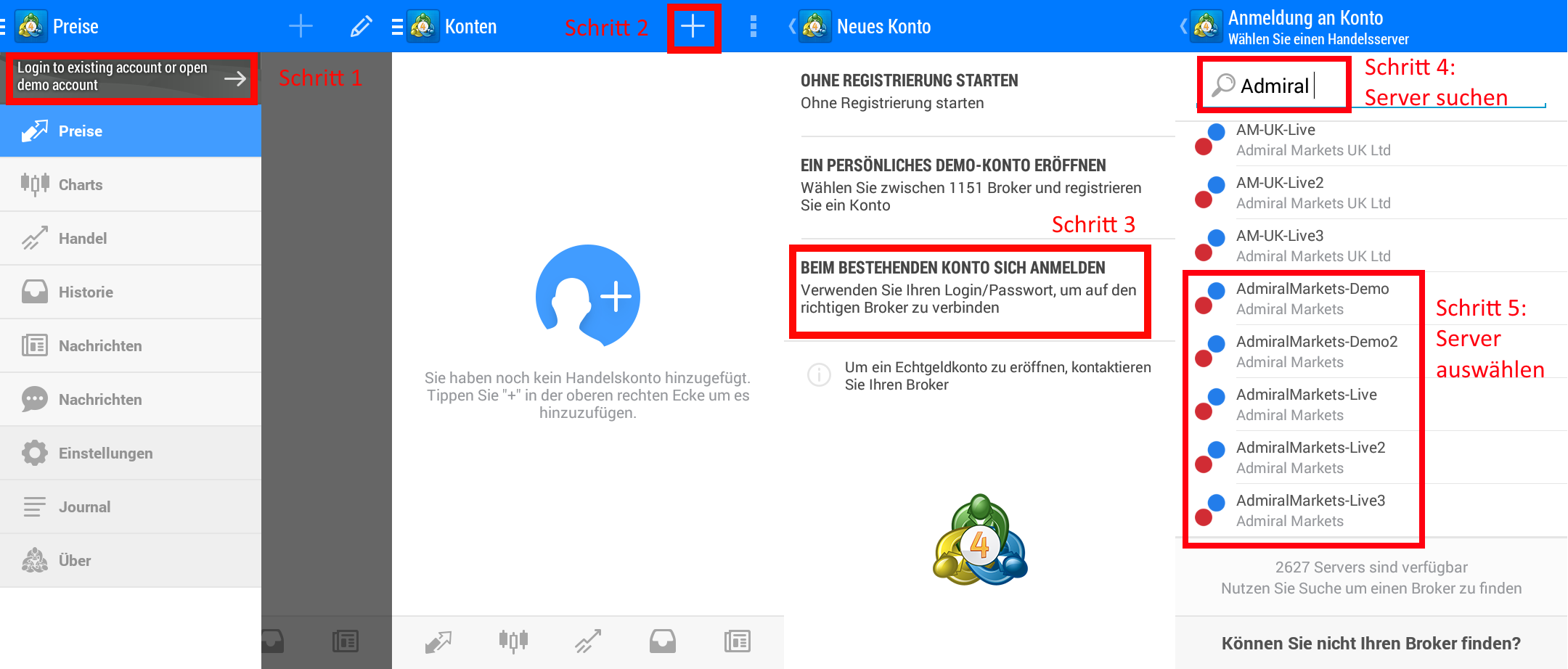Tap the trend-line Handel tab in bottom bar
Viewport: 1568px width, 669px height.
pos(588,641)
